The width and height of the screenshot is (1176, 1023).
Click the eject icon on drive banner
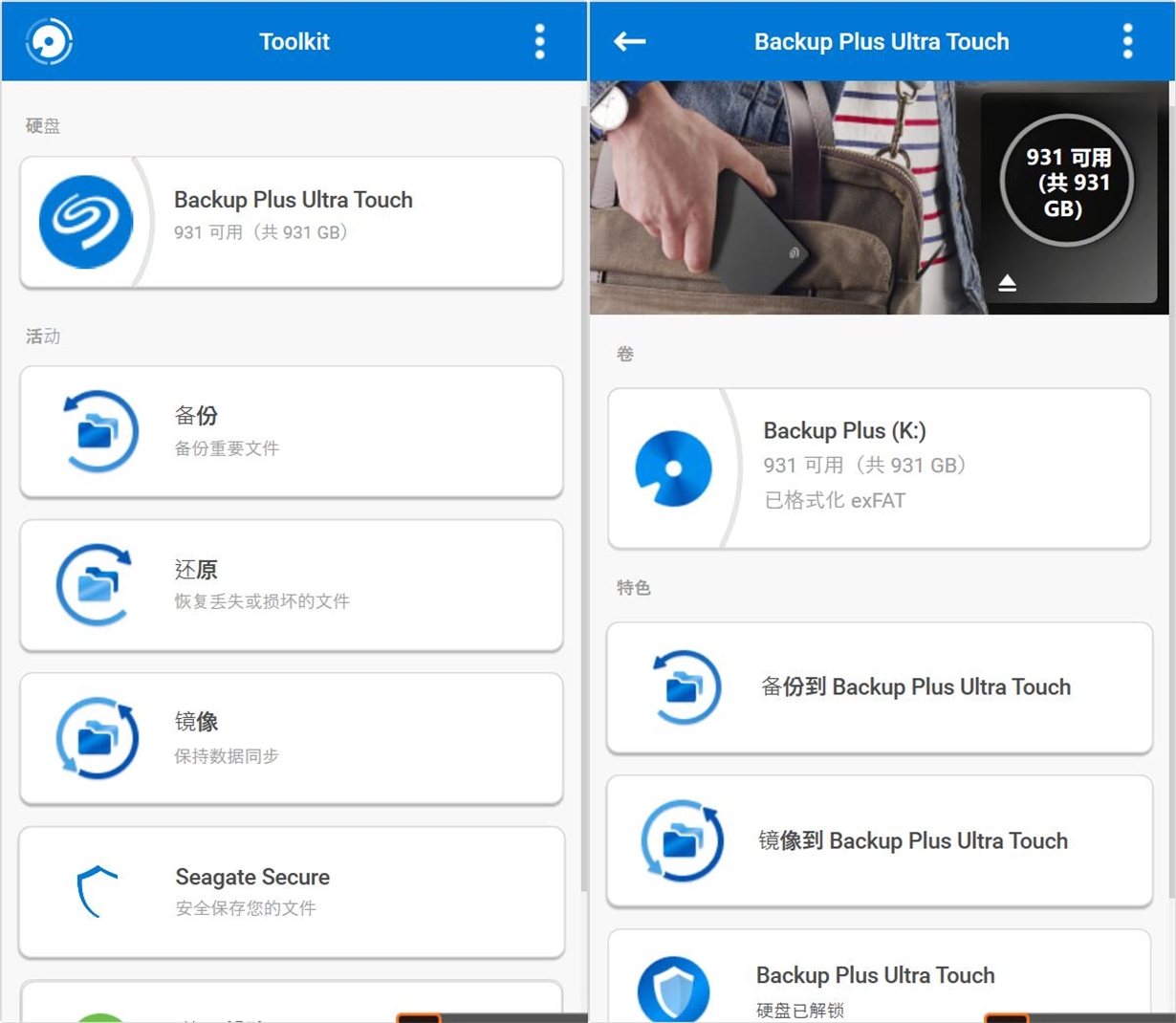click(1007, 283)
